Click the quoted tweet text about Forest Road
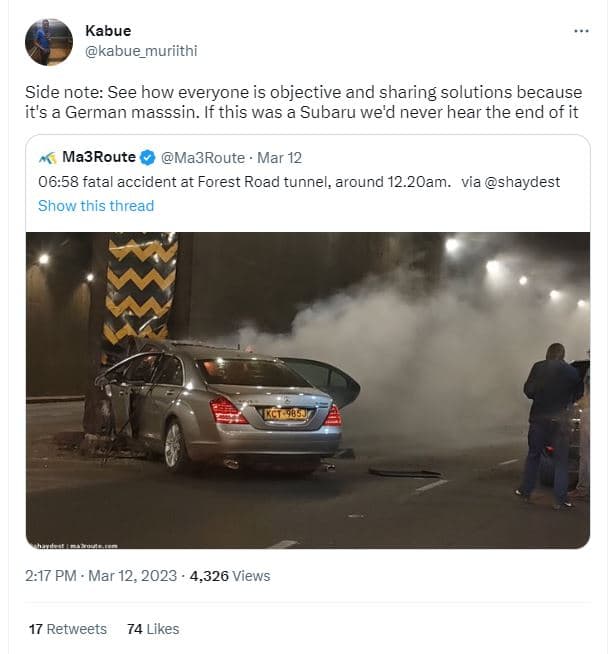Screen dimensions: 616x654 (x=299, y=182)
